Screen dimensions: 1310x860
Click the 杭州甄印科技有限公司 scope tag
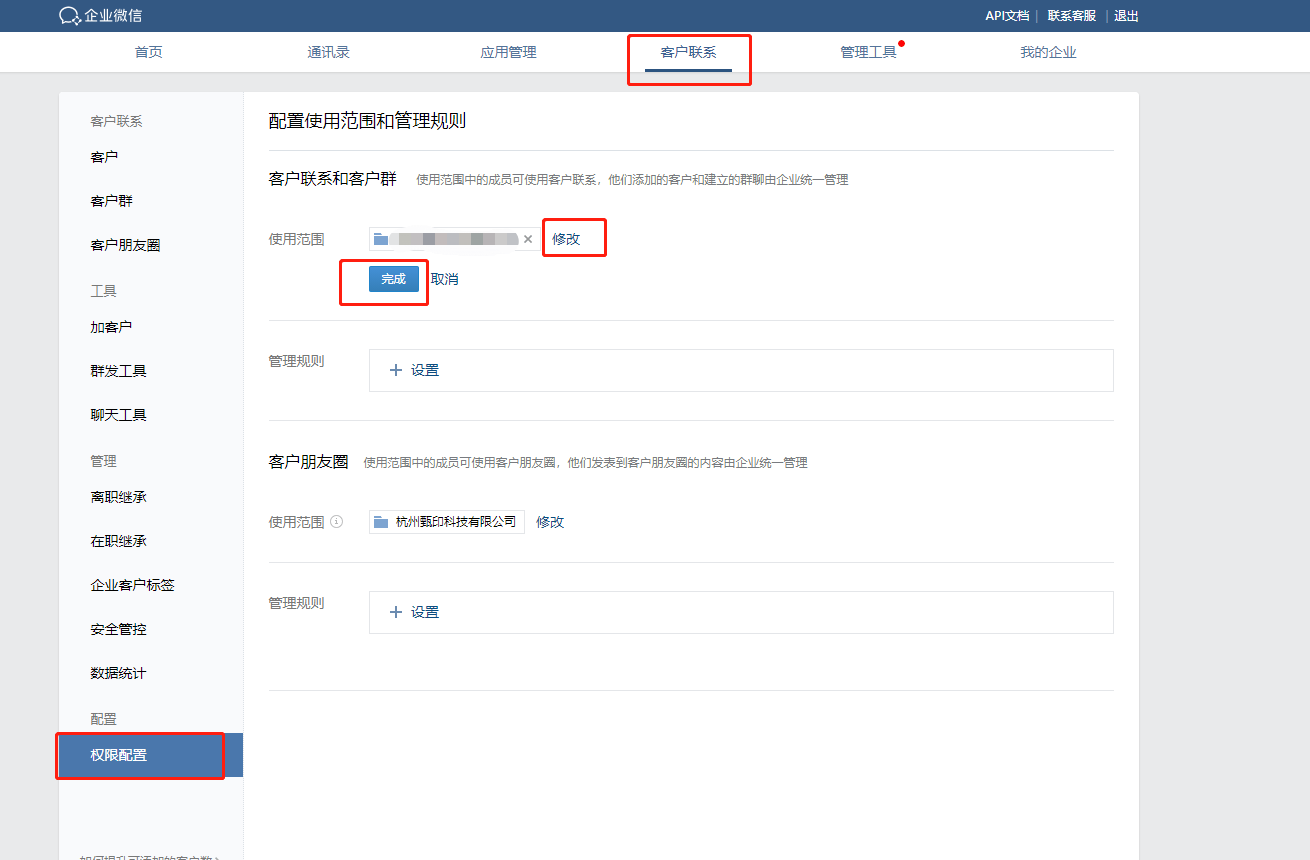coord(447,521)
